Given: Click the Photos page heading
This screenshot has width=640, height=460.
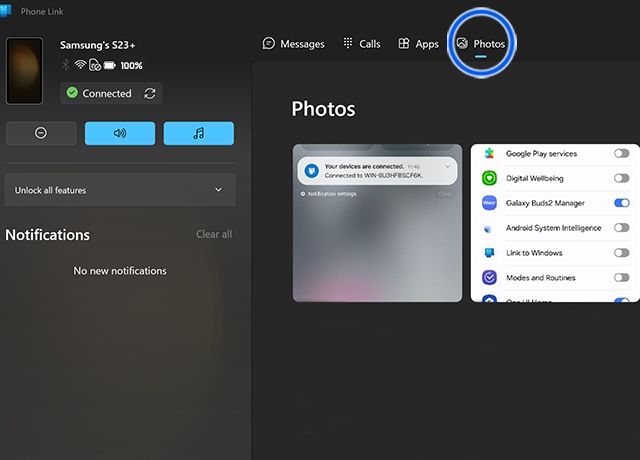Looking at the screenshot, I should tap(323, 109).
